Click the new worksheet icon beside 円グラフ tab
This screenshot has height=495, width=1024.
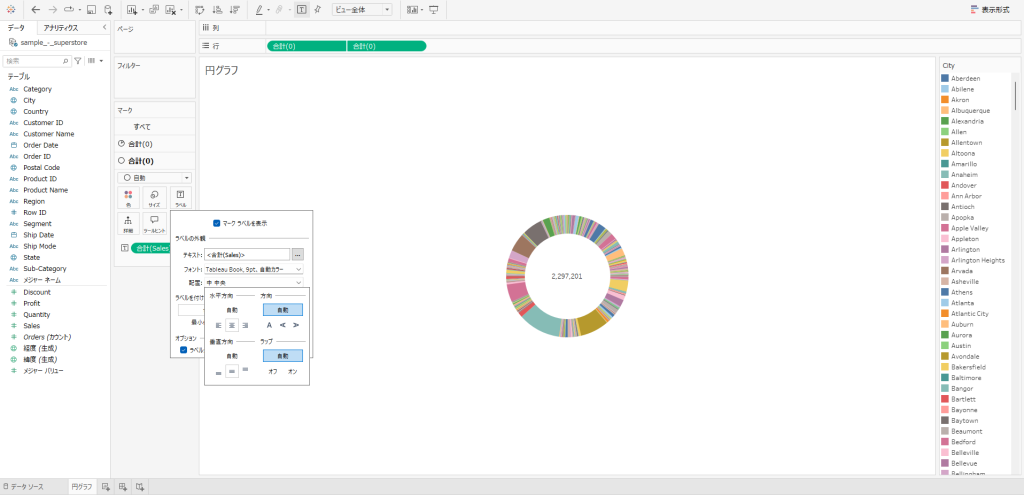(105, 486)
